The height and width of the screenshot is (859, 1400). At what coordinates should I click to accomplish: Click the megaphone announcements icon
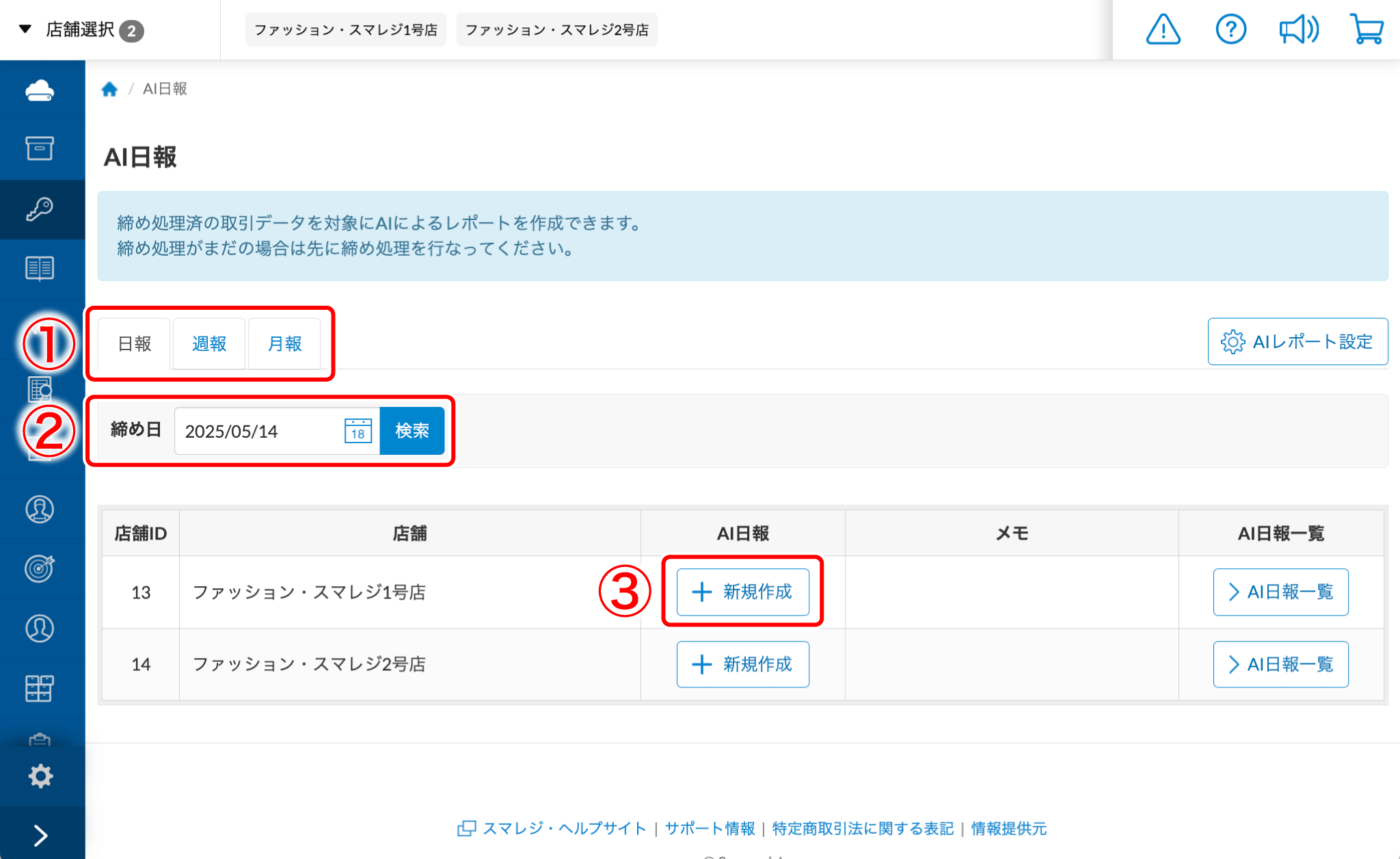pos(1298,30)
